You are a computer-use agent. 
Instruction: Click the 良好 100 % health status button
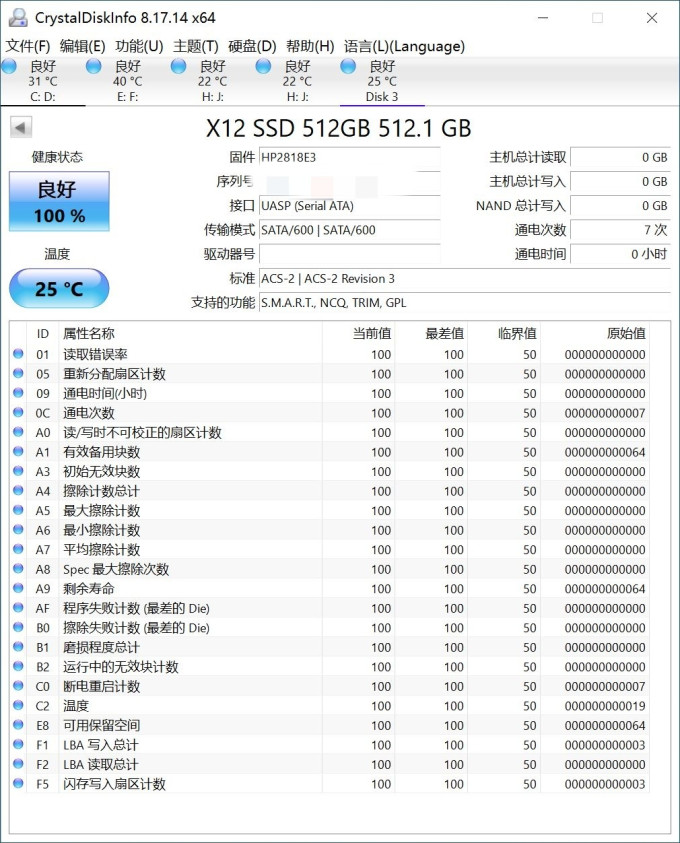point(59,202)
